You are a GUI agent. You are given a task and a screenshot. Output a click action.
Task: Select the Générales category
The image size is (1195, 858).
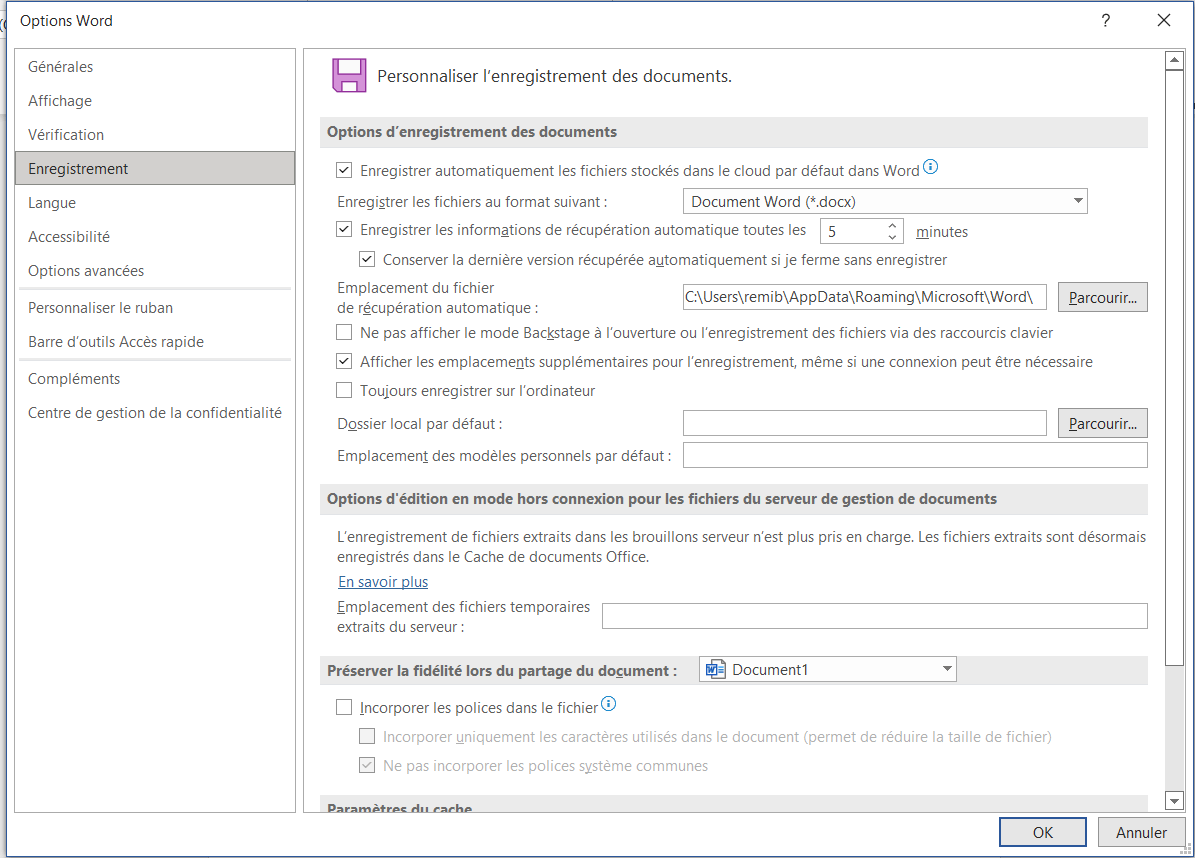(x=155, y=67)
